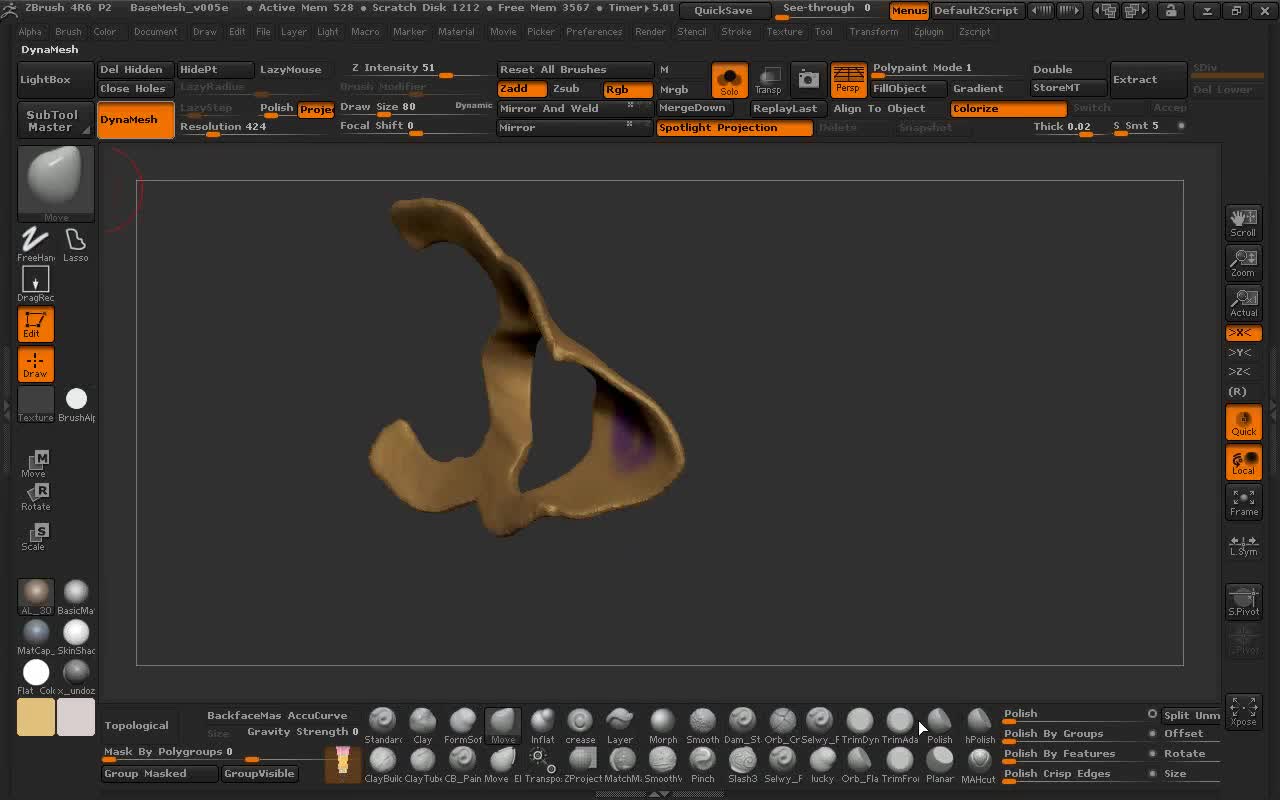
Task: Click the Frame view icon
Action: pyautogui.click(x=1243, y=502)
